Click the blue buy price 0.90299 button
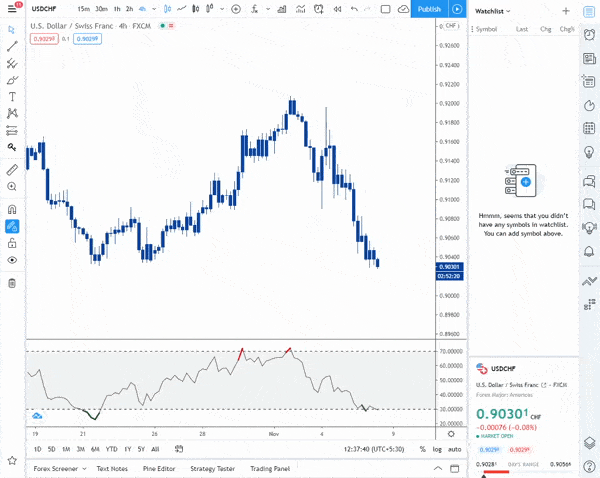The image size is (600, 478). click(87, 39)
